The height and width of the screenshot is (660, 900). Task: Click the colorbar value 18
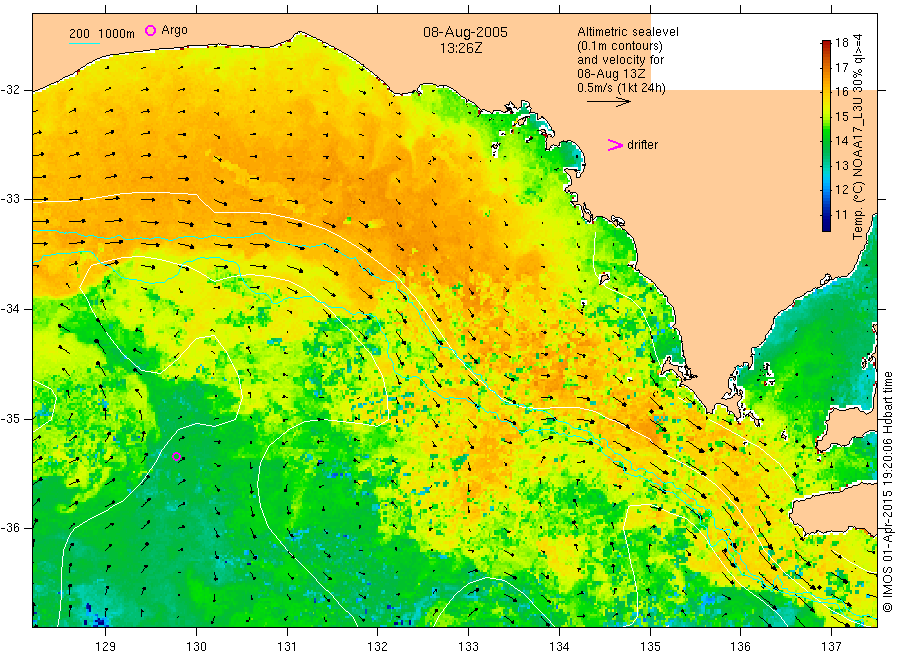(841, 42)
